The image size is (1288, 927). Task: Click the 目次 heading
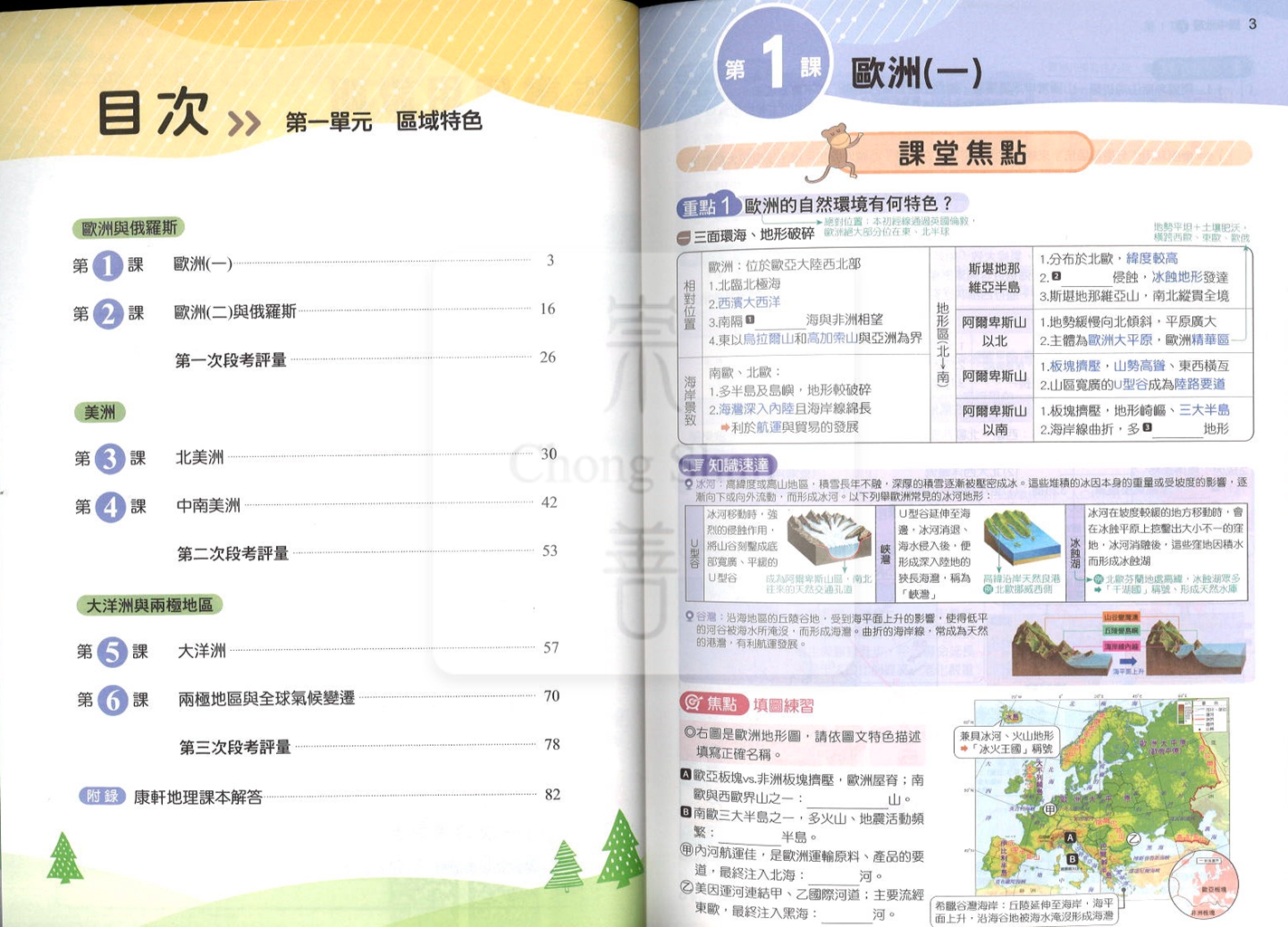pyautogui.click(x=154, y=113)
